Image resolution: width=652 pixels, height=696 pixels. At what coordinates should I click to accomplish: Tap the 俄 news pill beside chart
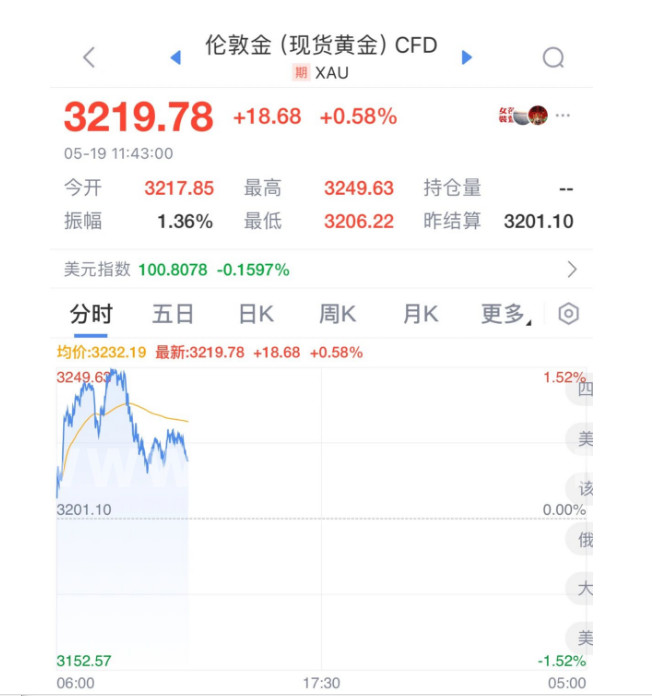click(x=583, y=539)
